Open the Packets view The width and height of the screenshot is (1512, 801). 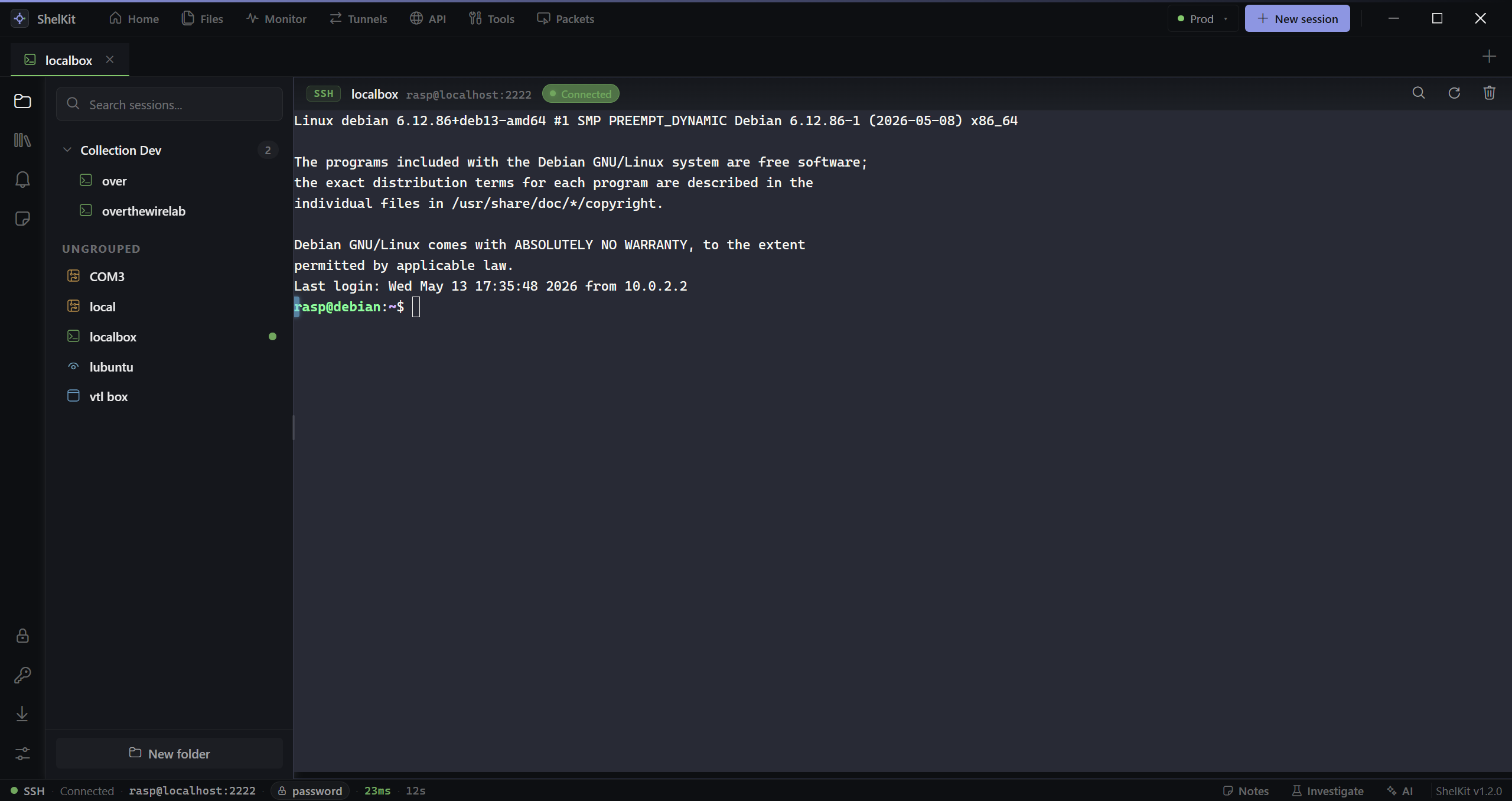coord(566,19)
